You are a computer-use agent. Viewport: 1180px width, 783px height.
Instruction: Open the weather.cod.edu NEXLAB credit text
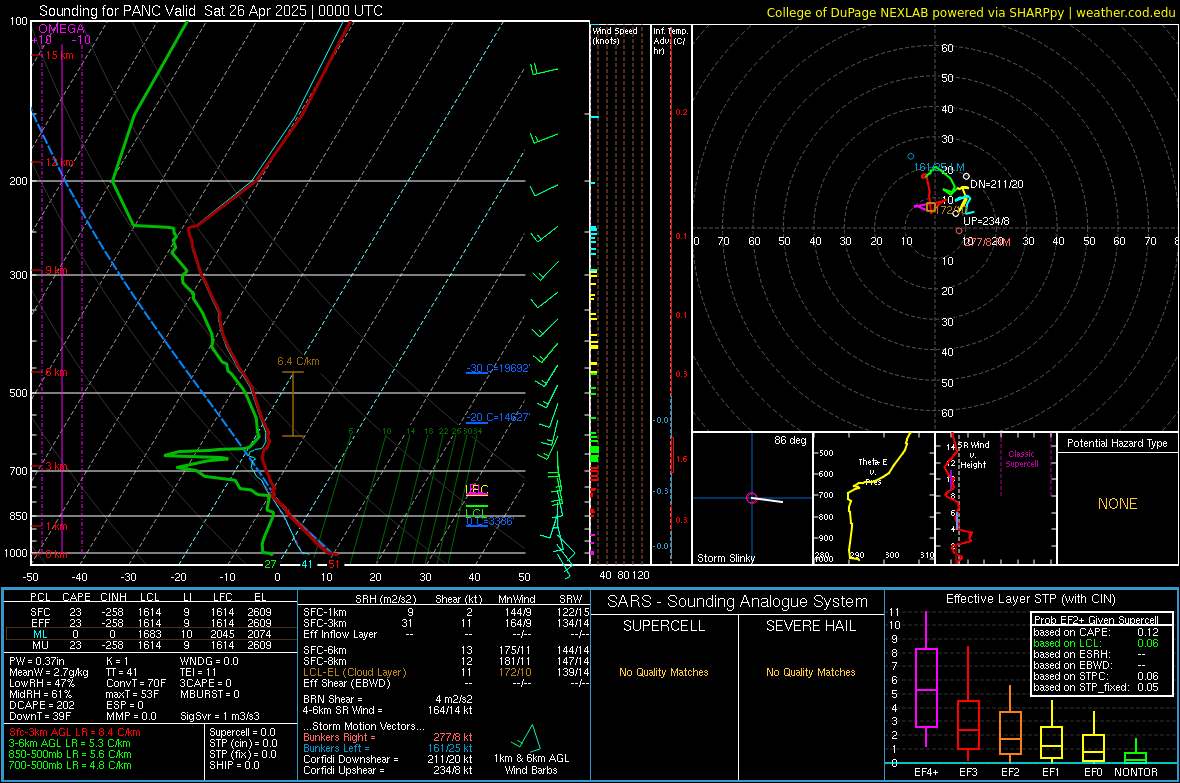coord(970,12)
